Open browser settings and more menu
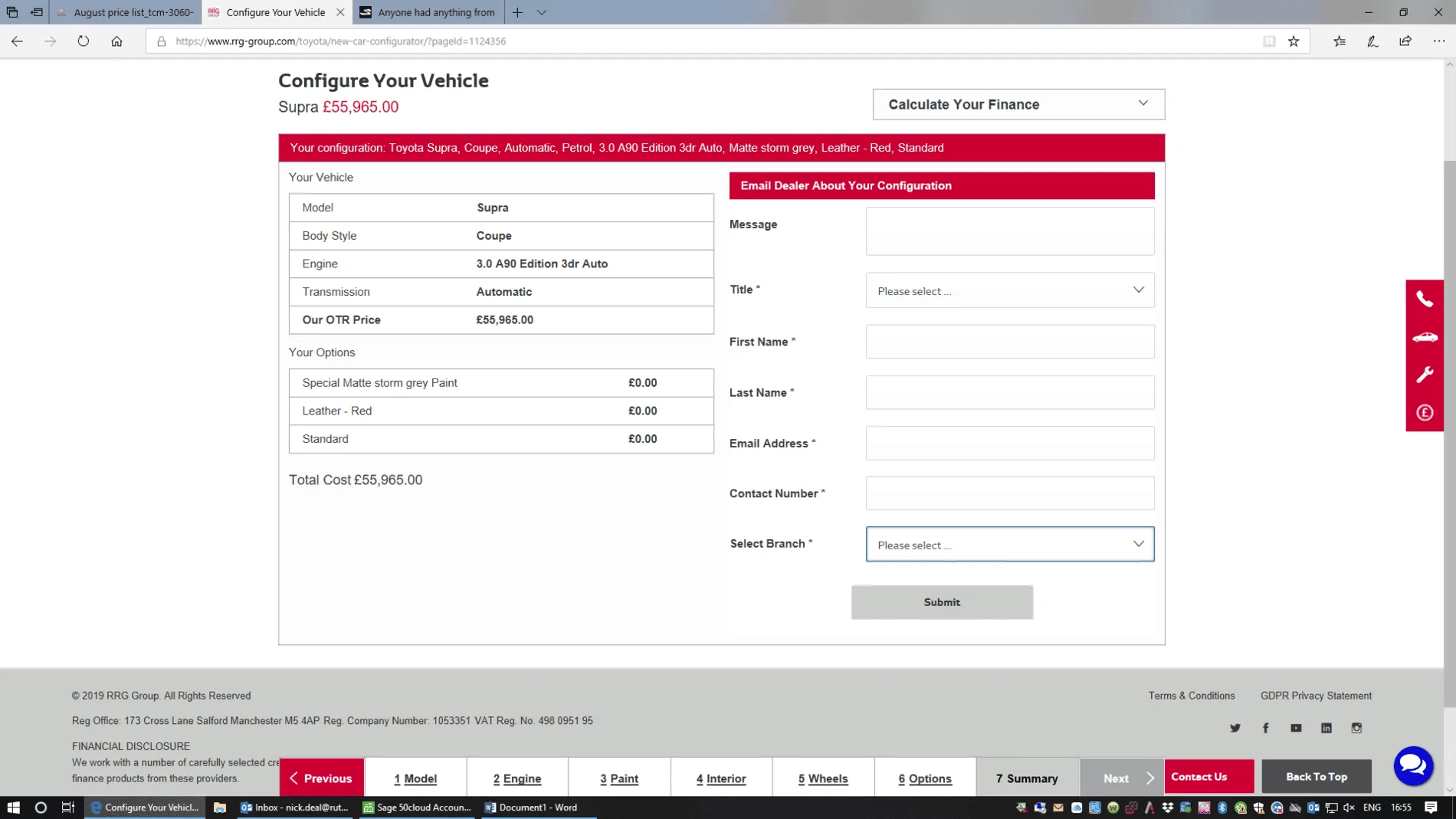The image size is (1456, 819). 1438,41
